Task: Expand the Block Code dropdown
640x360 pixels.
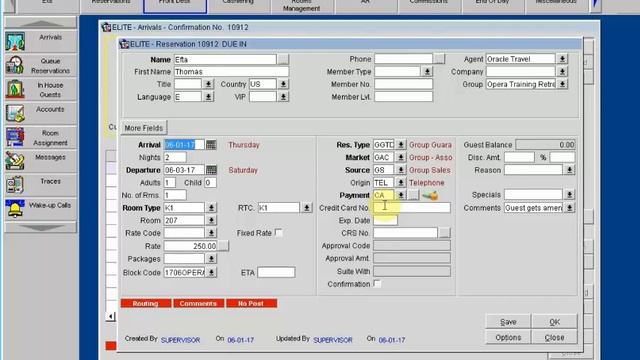Action: [x=211, y=272]
